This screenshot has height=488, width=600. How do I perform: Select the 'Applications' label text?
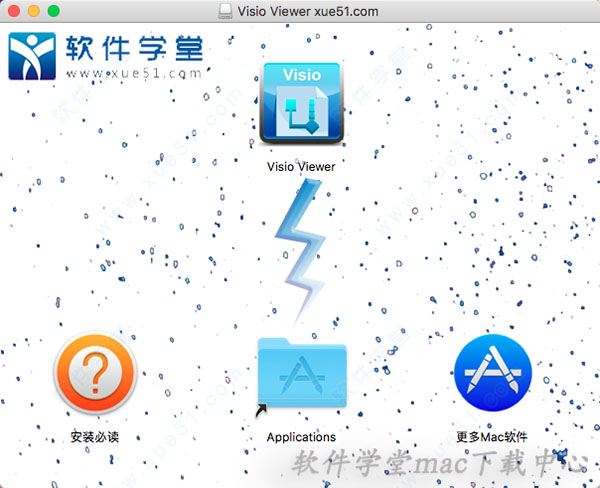(x=302, y=437)
